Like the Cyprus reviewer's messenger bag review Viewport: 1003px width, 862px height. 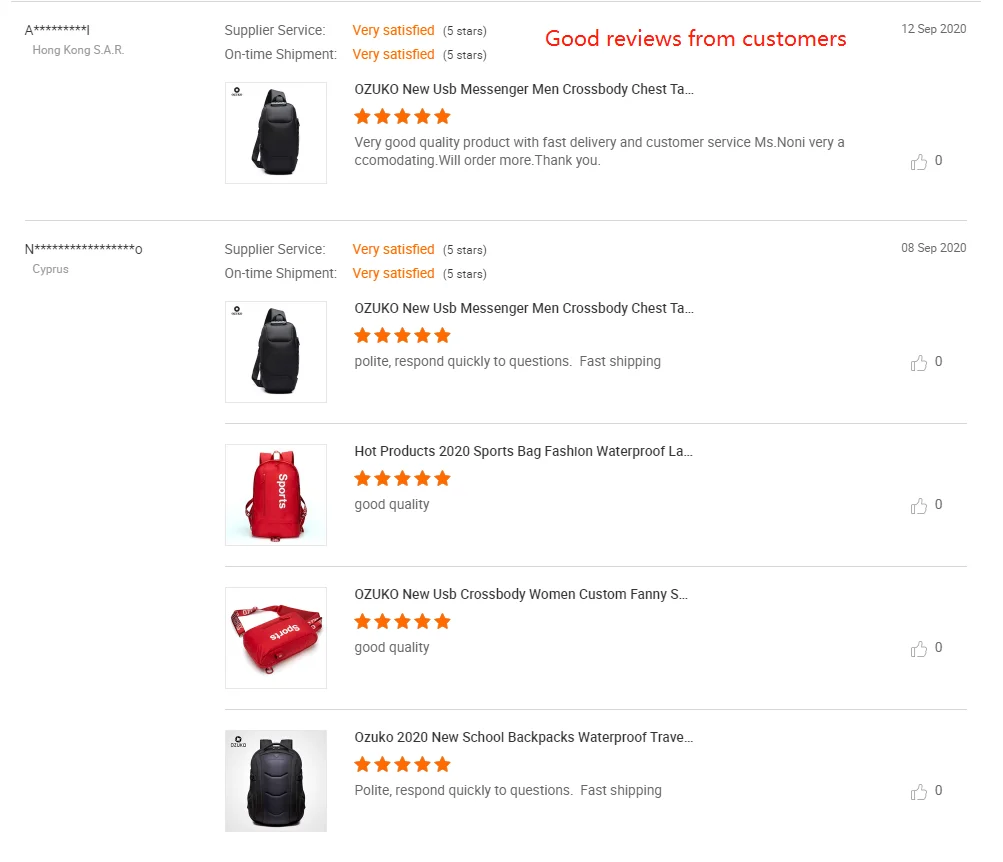click(919, 363)
